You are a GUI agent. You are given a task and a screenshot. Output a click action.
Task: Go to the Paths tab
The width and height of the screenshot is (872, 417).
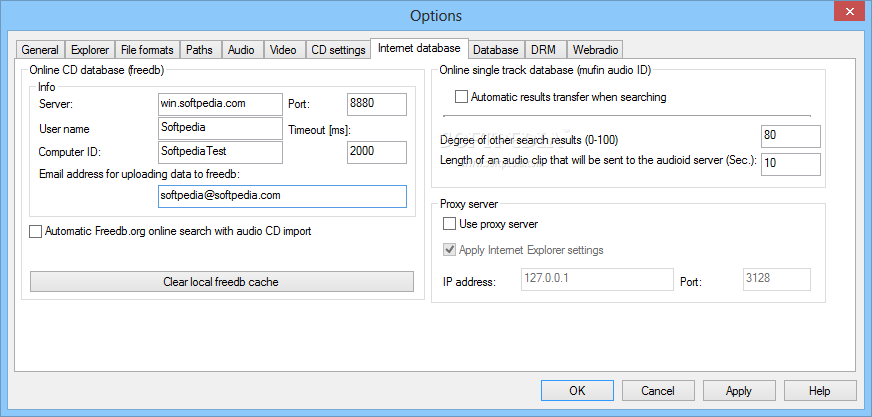200,50
